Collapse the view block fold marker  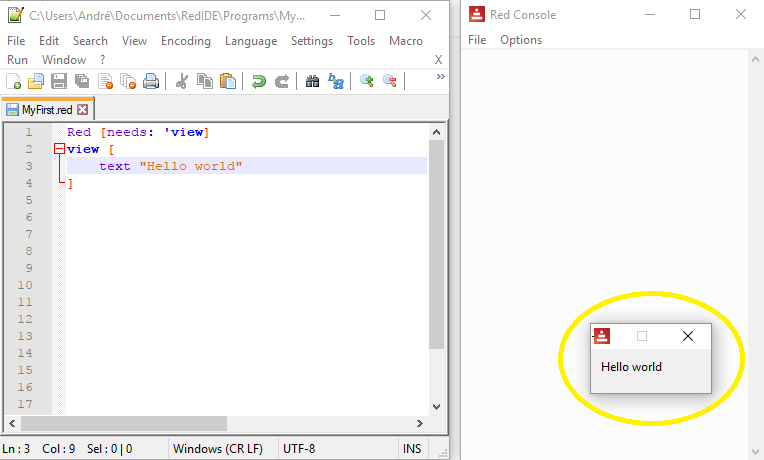pyautogui.click(x=59, y=149)
